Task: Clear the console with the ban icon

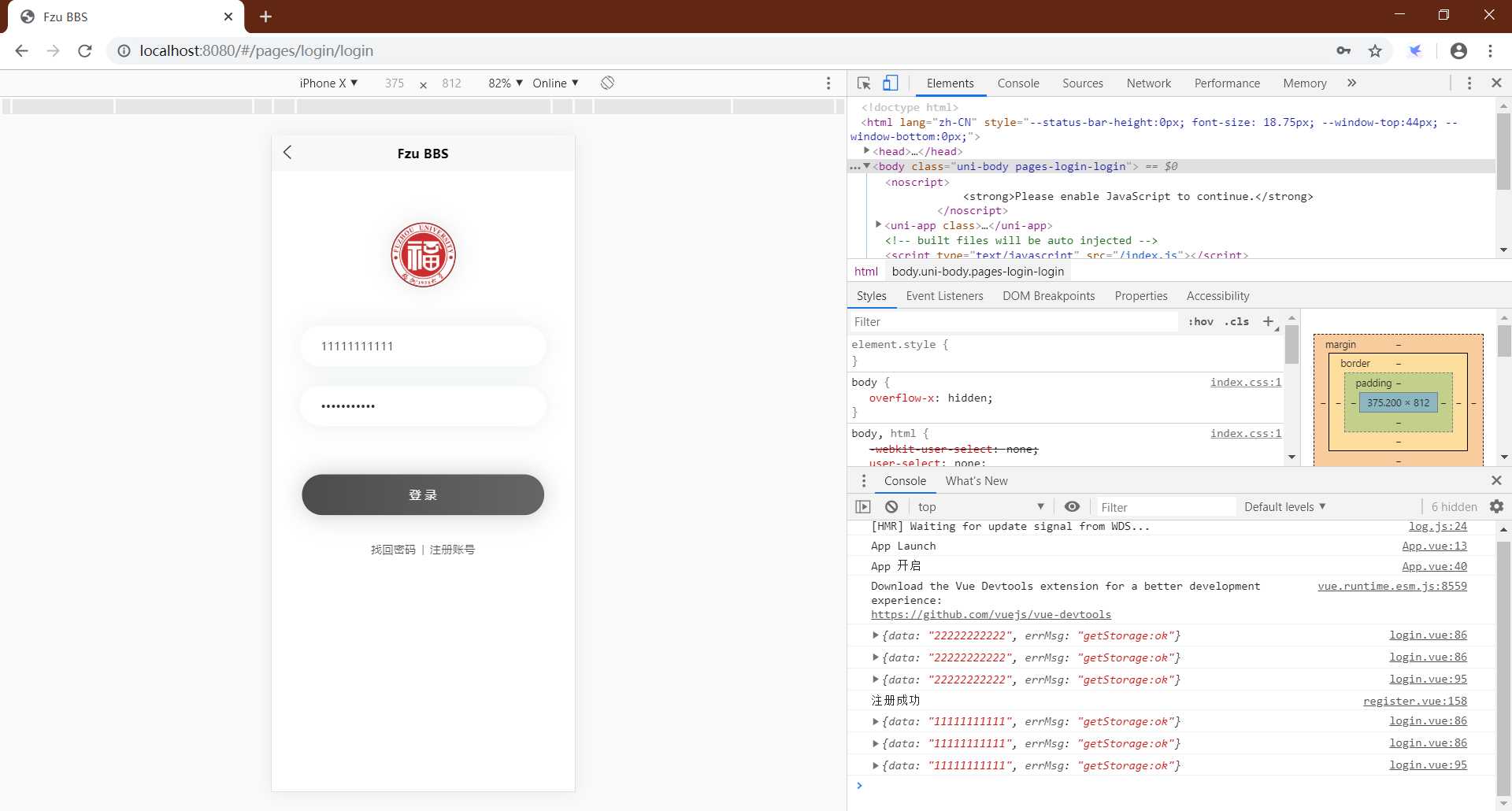Action: click(x=891, y=507)
